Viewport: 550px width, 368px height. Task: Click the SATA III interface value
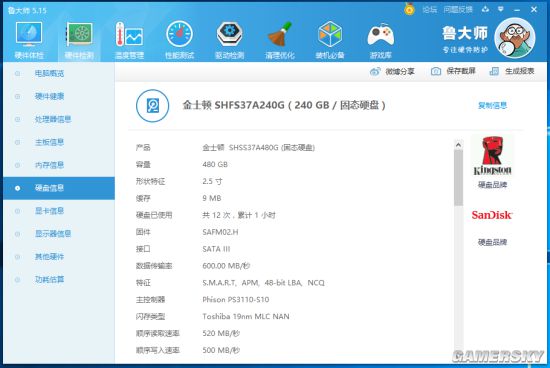coord(216,249)
